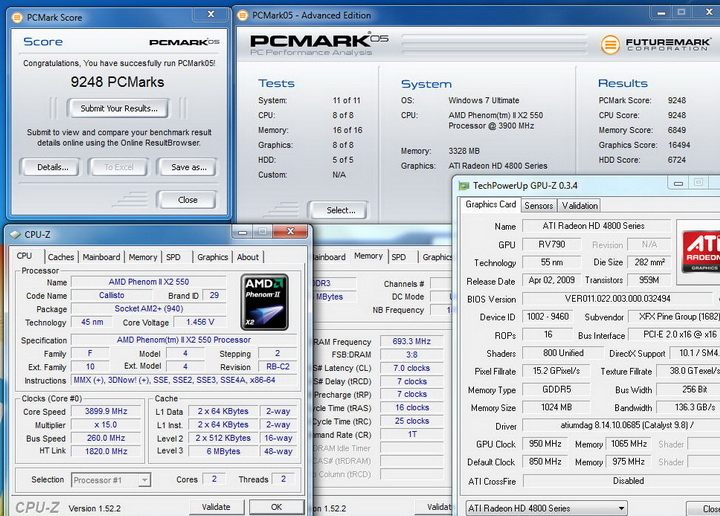Click the GPU-Z window title icon
The height and width of the screenshot is (516, 720).
[464, 186]
